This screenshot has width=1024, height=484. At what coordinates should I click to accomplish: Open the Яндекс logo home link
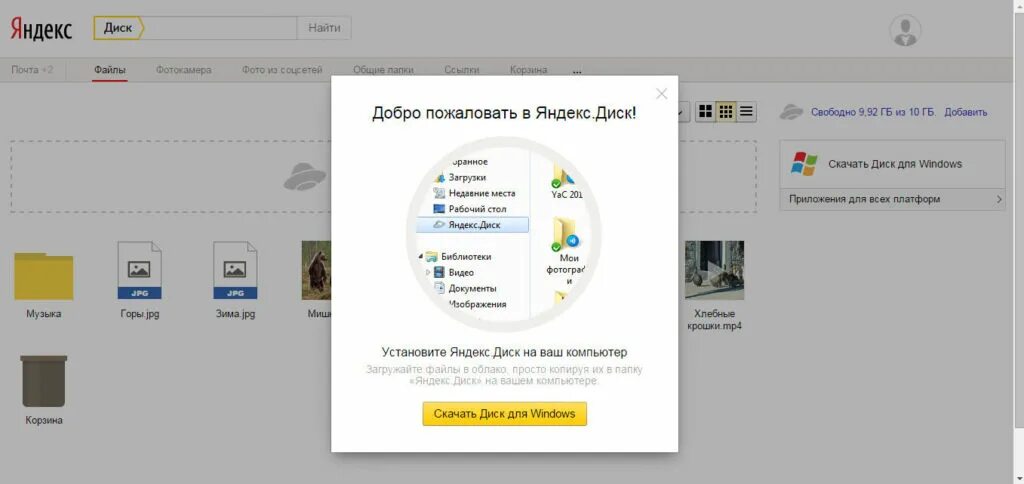[x=41, y=28]
